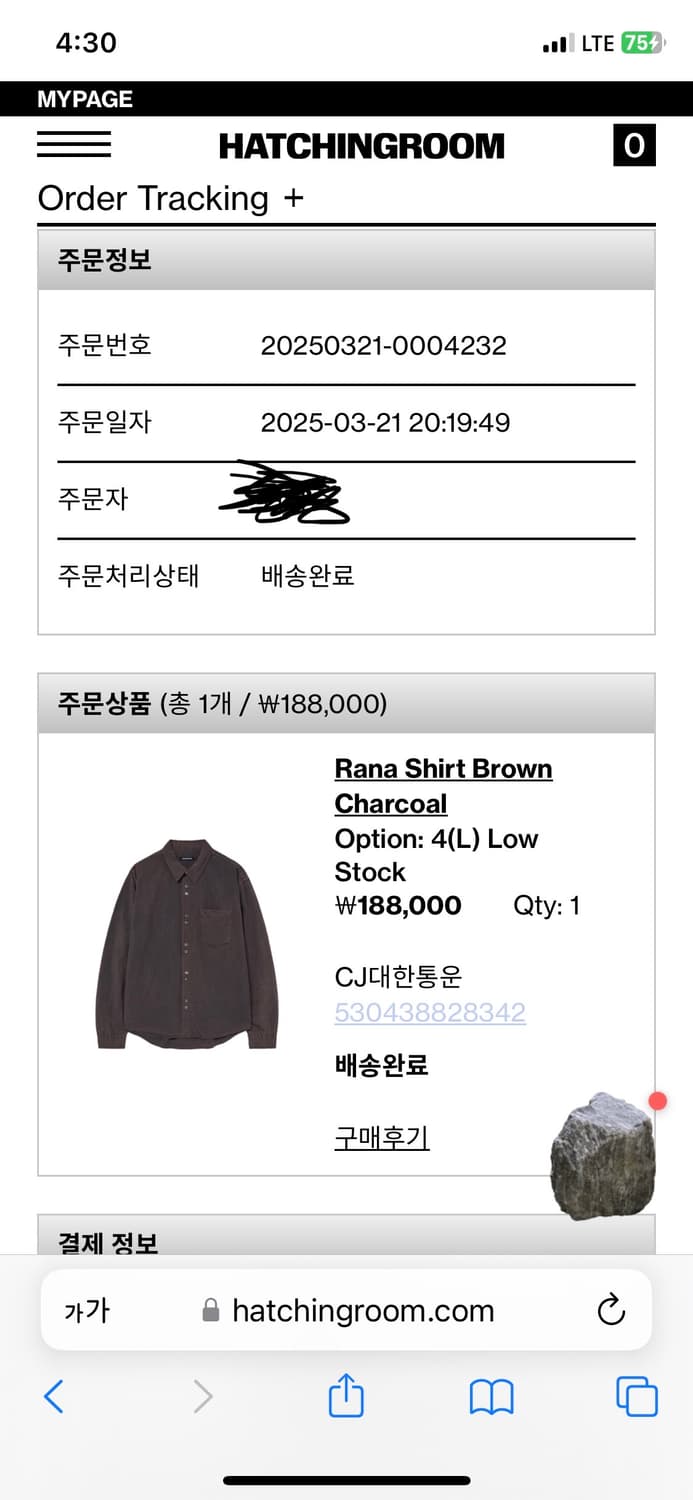Image resolution: width=693 pixels, height=1500 pixels.
Task: Open the Safari share sheet
Action: tap(346, 1396)
